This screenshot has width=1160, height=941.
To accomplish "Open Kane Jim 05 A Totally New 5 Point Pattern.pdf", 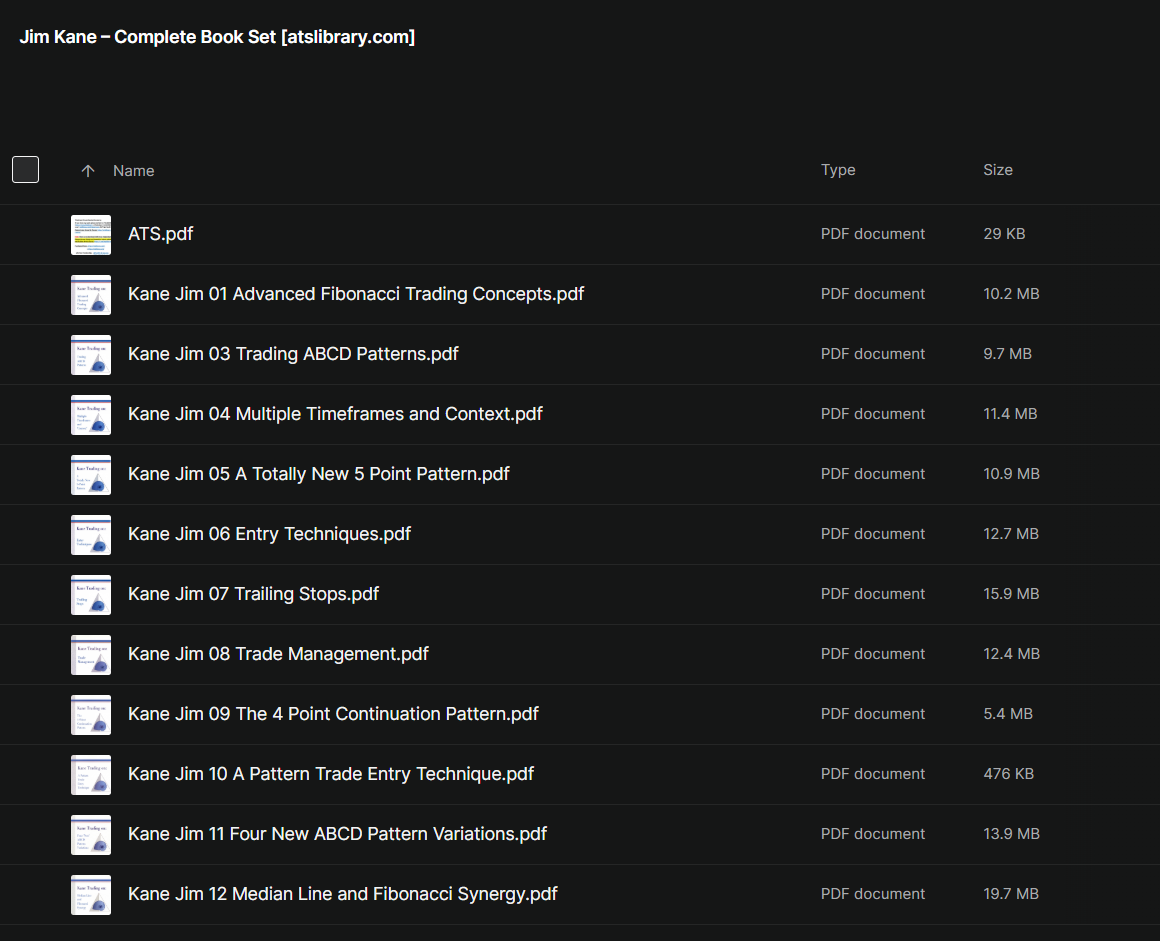I will pyautogui.click(x=319, y=473).
